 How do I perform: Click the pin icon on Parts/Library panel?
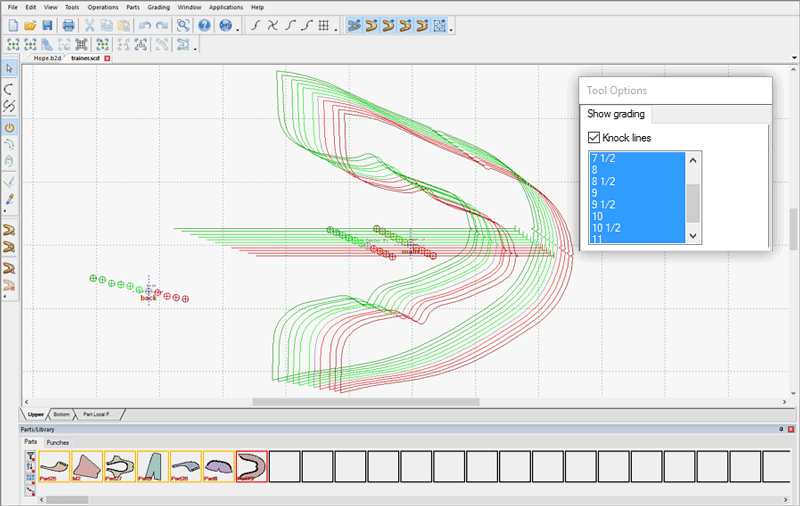781,429
